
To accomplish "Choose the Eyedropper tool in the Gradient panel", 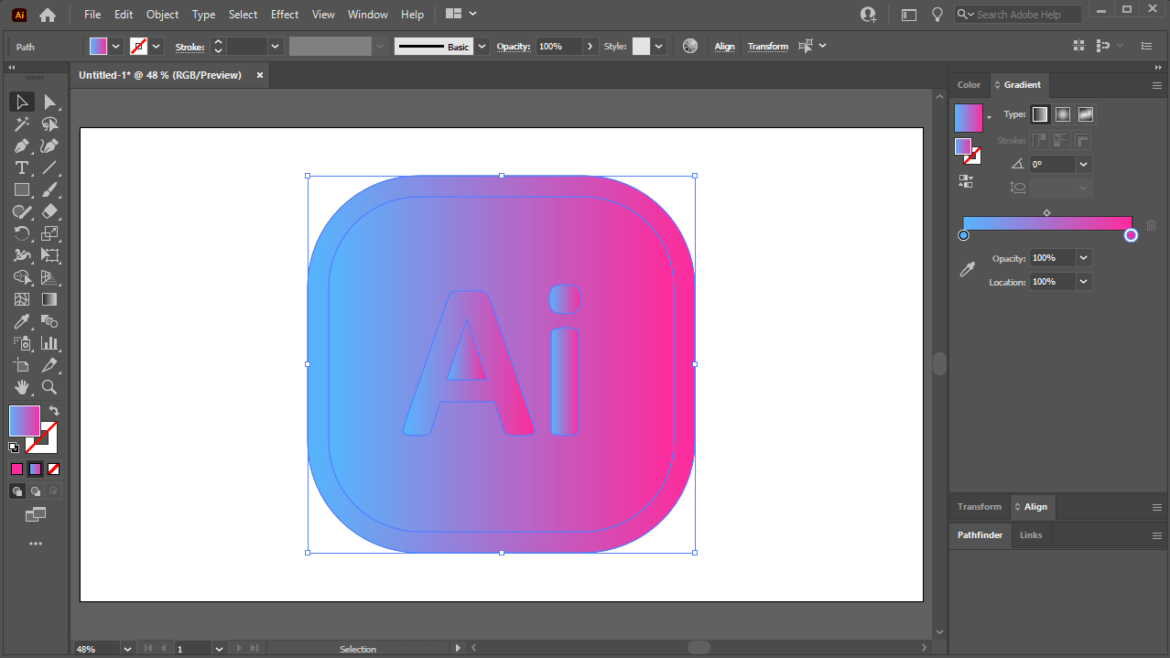I will click(x=967, y=269).
